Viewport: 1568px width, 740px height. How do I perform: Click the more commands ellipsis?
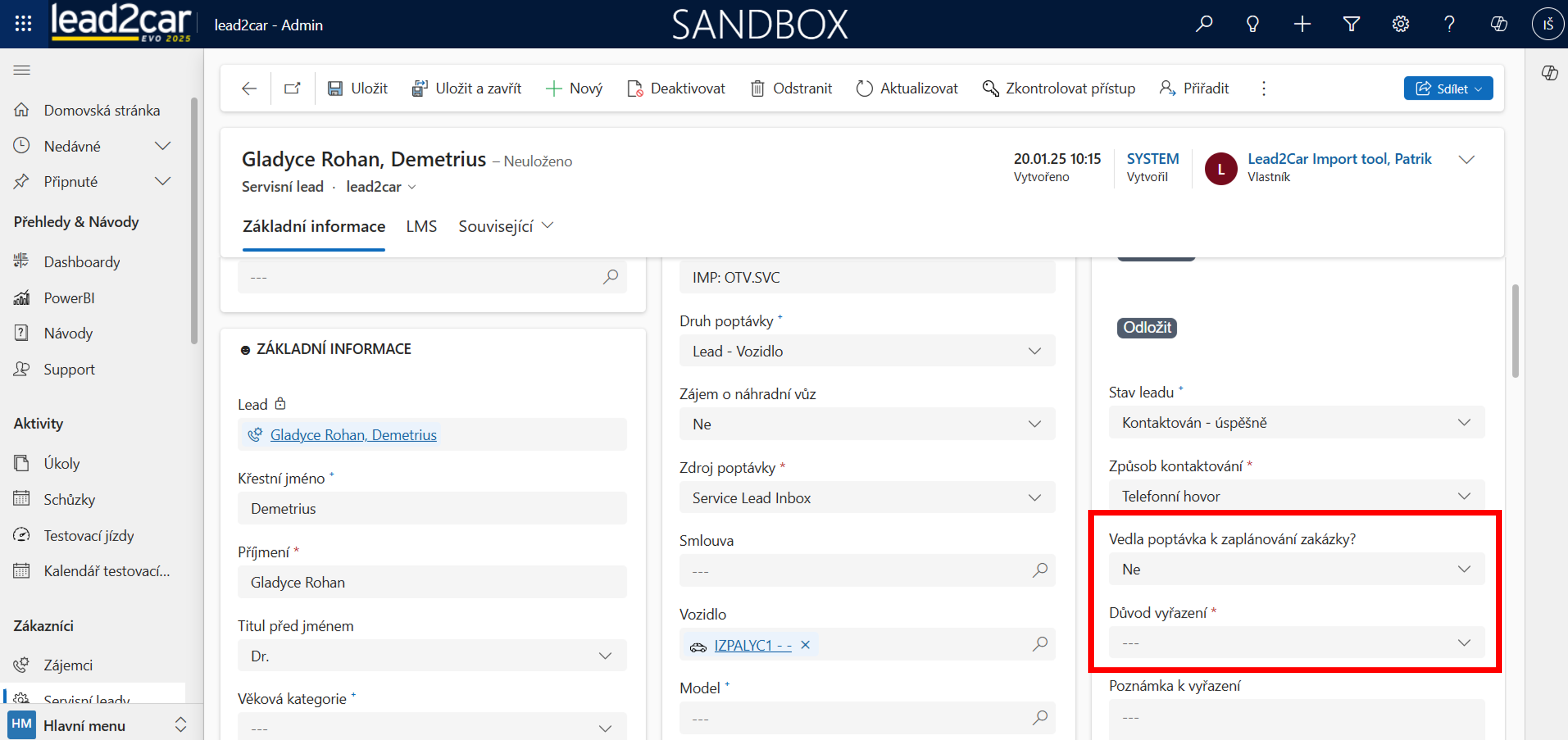coord(1263,89)
